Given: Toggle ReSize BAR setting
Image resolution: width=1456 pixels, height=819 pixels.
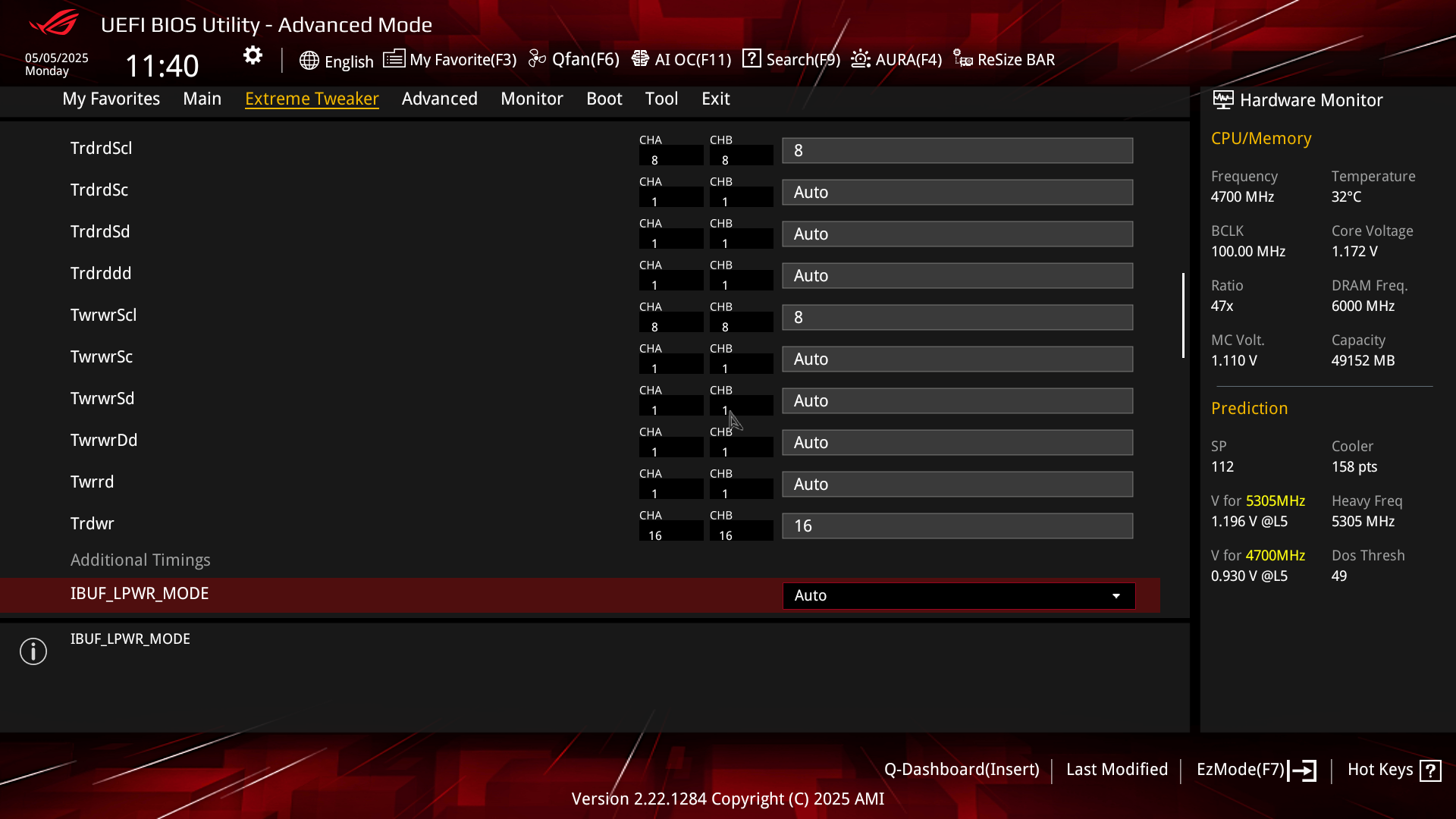Looking at the screenshot, I should click(x=1004, y=59).
